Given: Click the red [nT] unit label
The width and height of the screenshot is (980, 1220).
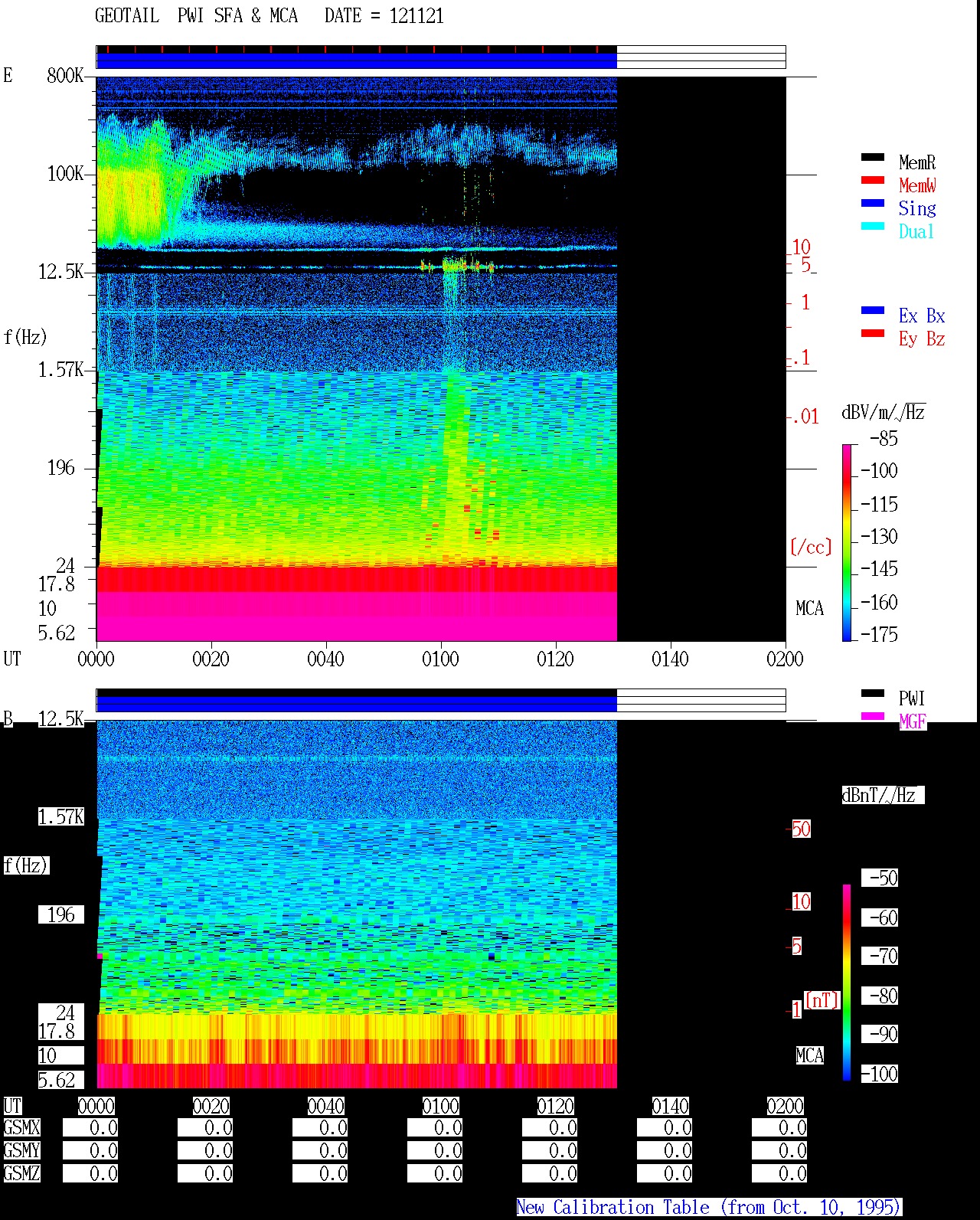Looking at the screenshot, I should [822, 1000].
